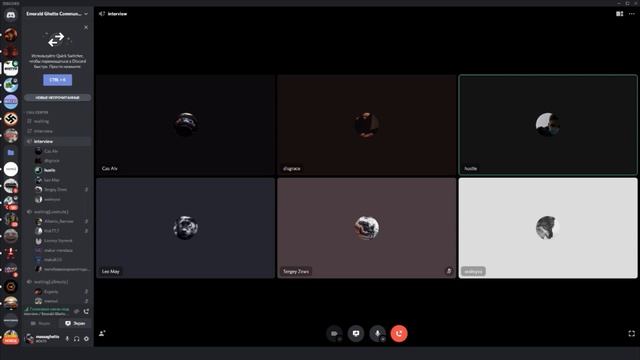This screenshot has width=640, height=360.
Task: Click the blue CTRL+K button
Action: click(x=58, y=80)
